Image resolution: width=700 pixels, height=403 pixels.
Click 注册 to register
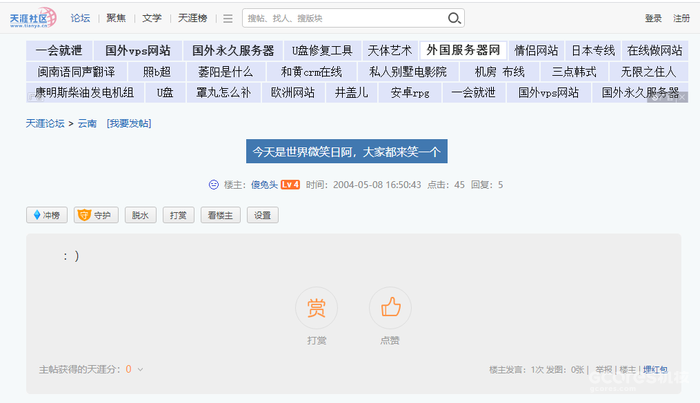click(681, 18)
